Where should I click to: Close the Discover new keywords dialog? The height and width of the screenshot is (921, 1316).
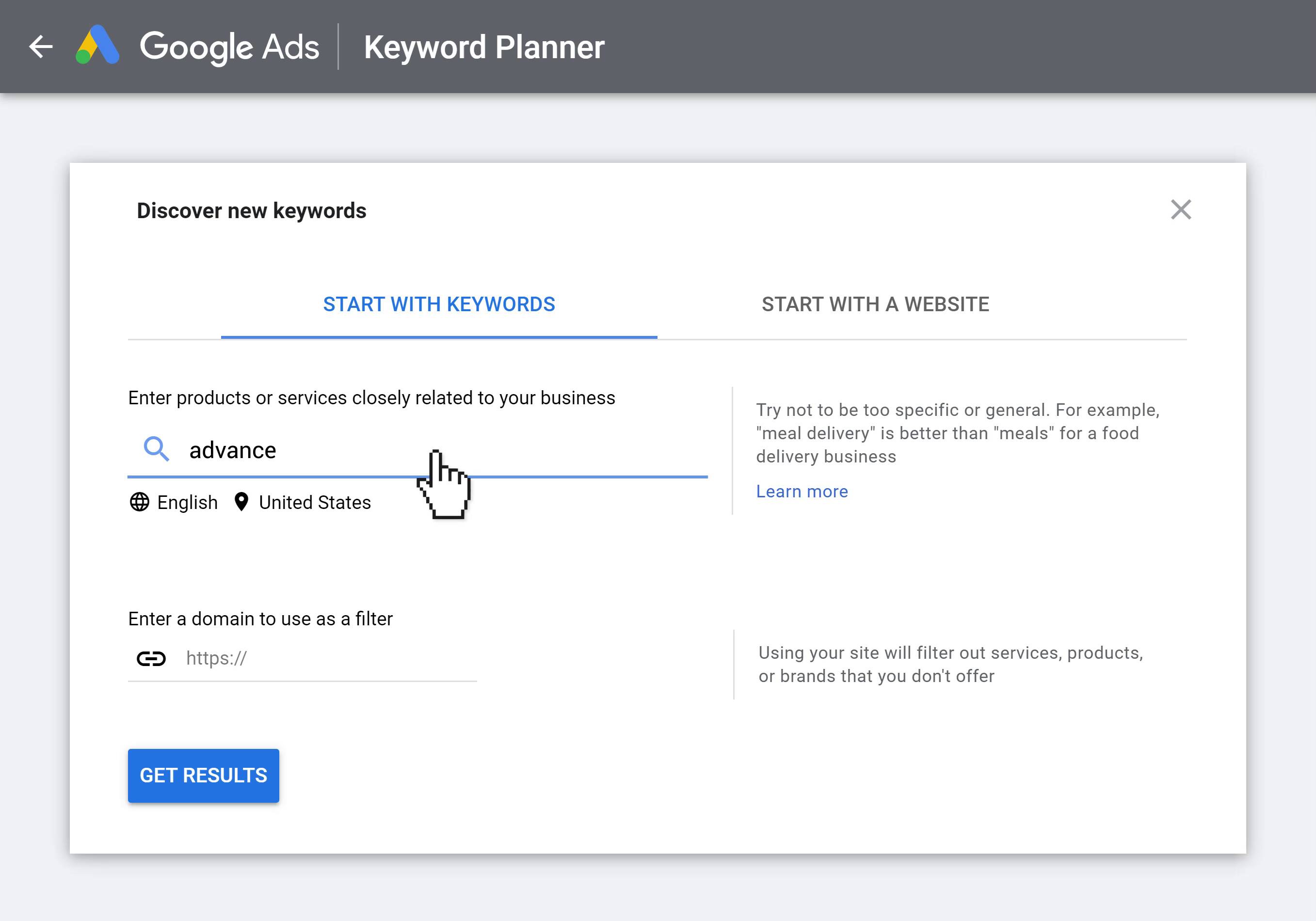1180,210
